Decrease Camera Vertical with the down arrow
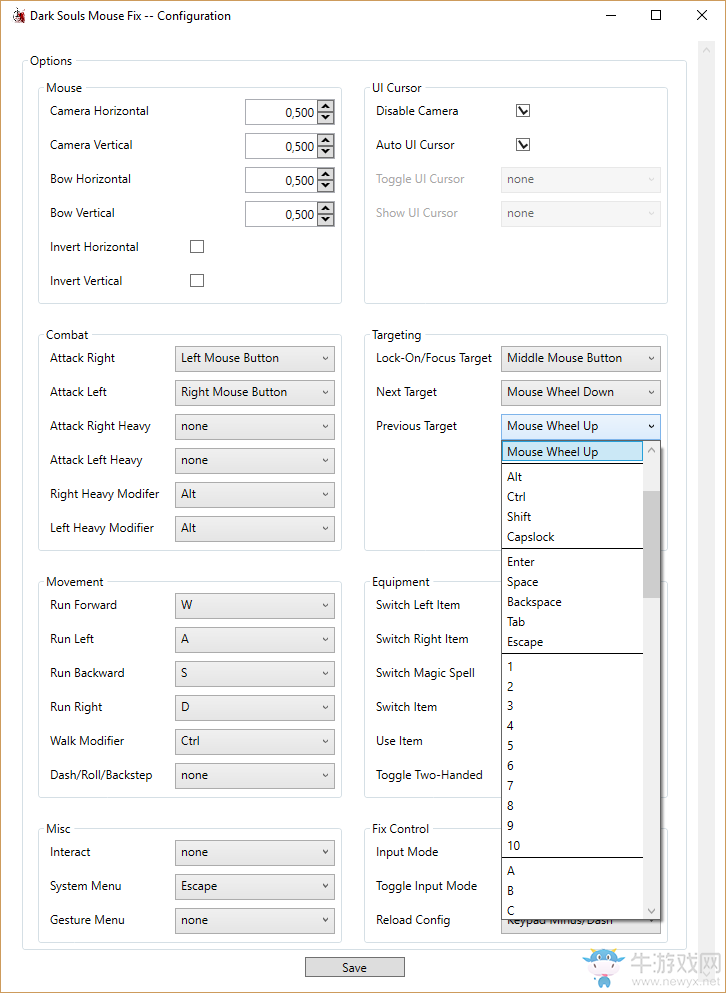726x993 pixels. point(326,152)
